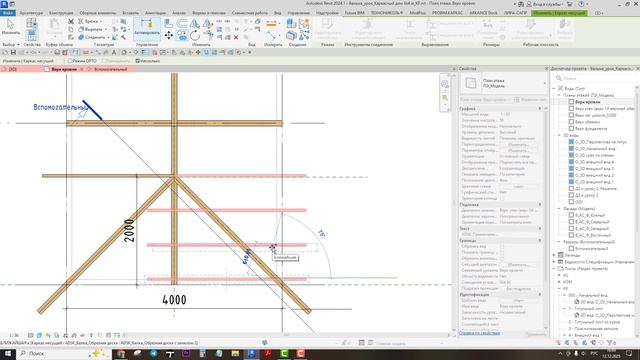Click the filter icon in status bar
The width and height of the screenshot is (640, 360).
[611, 343]
